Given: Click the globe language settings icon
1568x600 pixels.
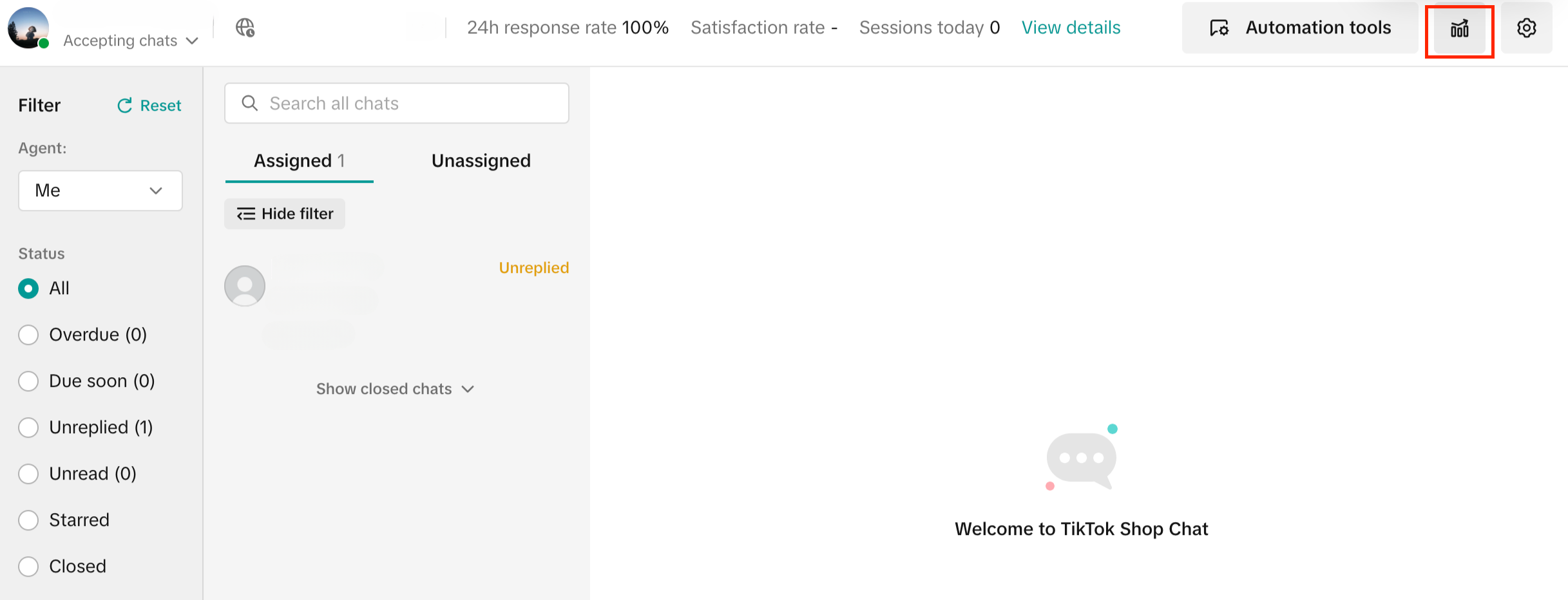Looking at the screenshot, I should [x=245, y=28].
